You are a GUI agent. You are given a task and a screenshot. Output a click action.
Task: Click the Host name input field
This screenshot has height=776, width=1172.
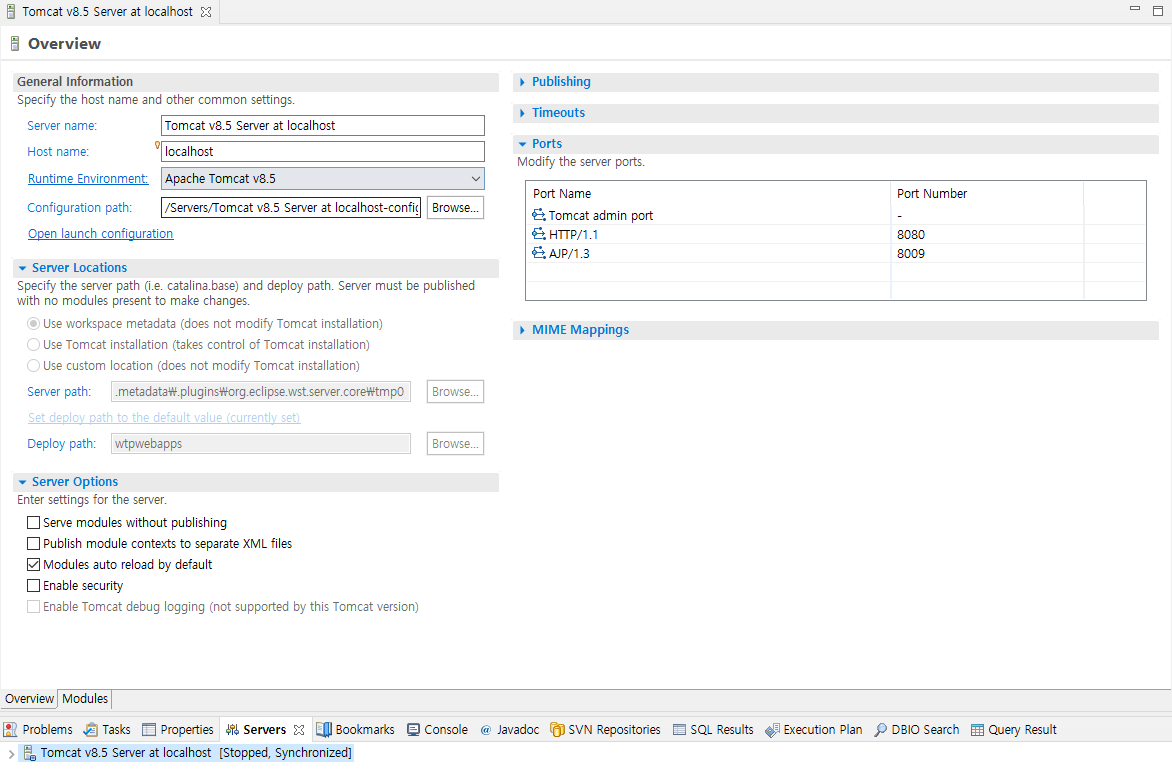click(x=323, y=152)
